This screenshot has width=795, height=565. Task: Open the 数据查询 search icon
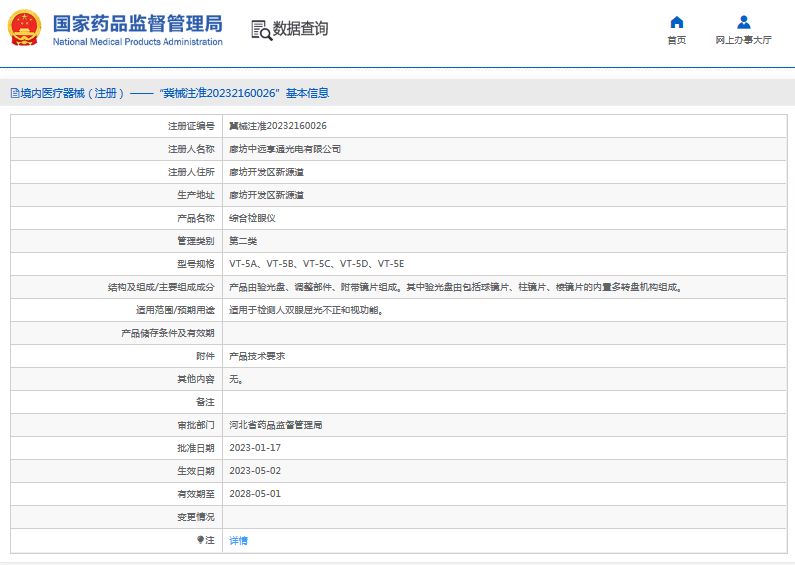(x=261, y=30)
